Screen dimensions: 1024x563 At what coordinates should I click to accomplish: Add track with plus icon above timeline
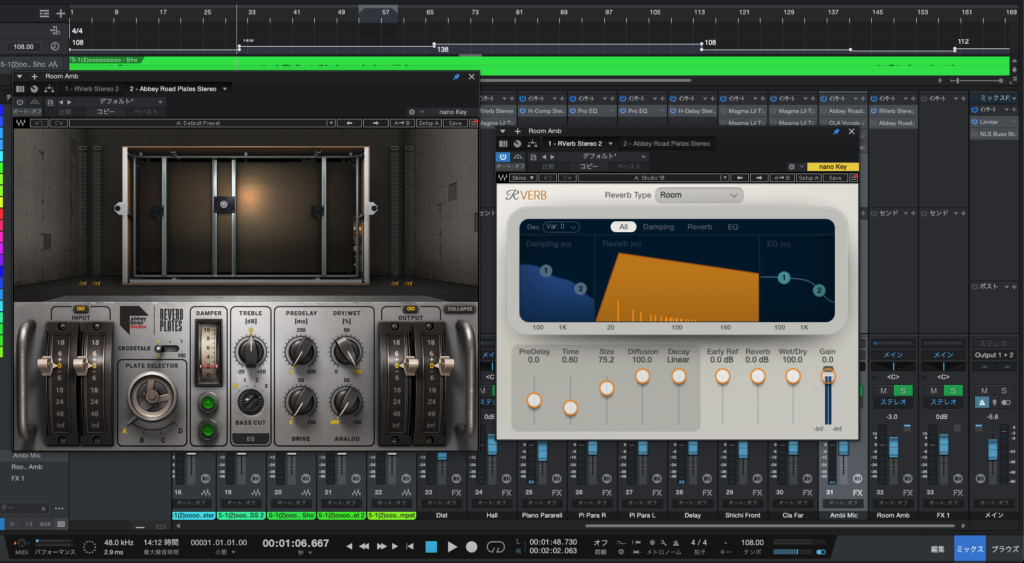click(x=60, y=13)
